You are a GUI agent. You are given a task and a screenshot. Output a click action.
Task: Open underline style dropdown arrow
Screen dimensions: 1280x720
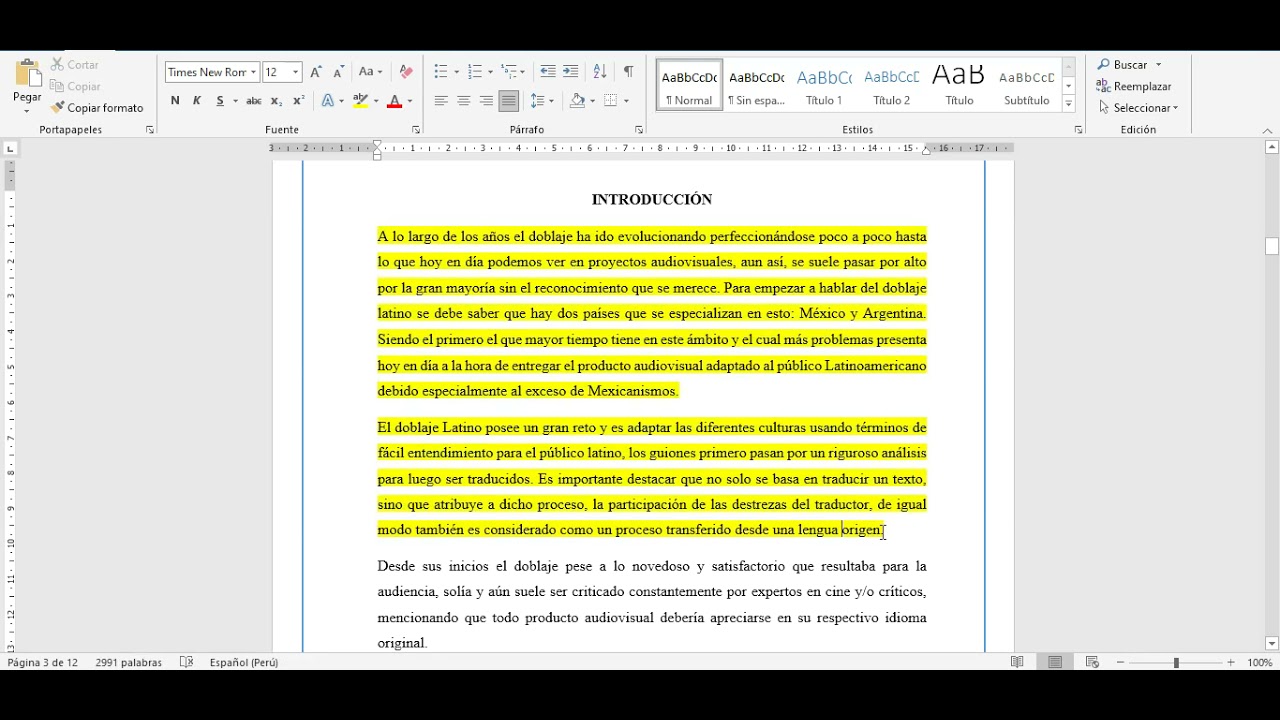coord(236,101)
